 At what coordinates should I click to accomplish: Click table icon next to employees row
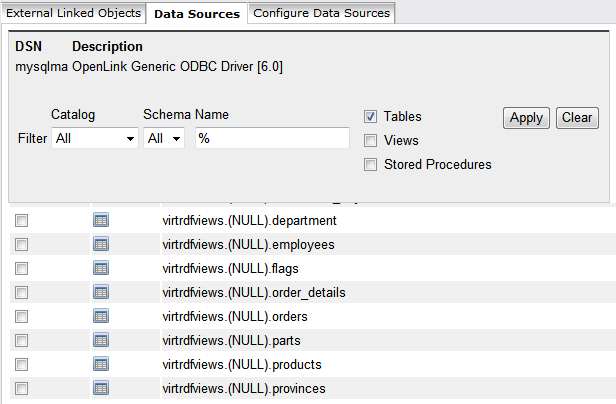100,244
